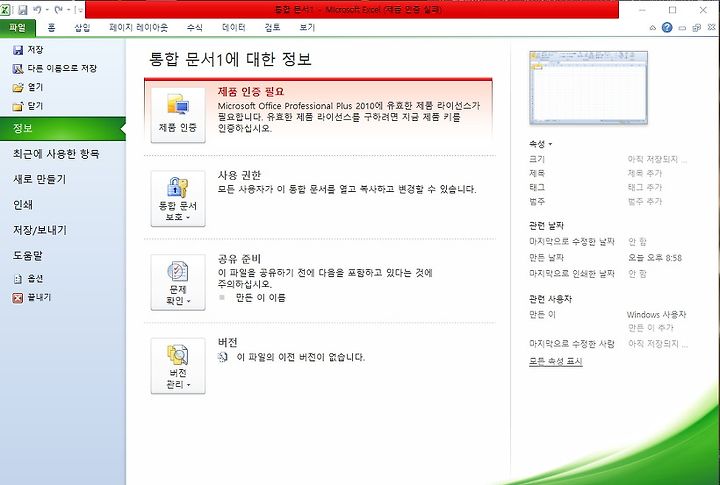The width and height of the screenshot is (720, 485).
Task: Open the 삽입 Insert tab
Action: (82, 28)
